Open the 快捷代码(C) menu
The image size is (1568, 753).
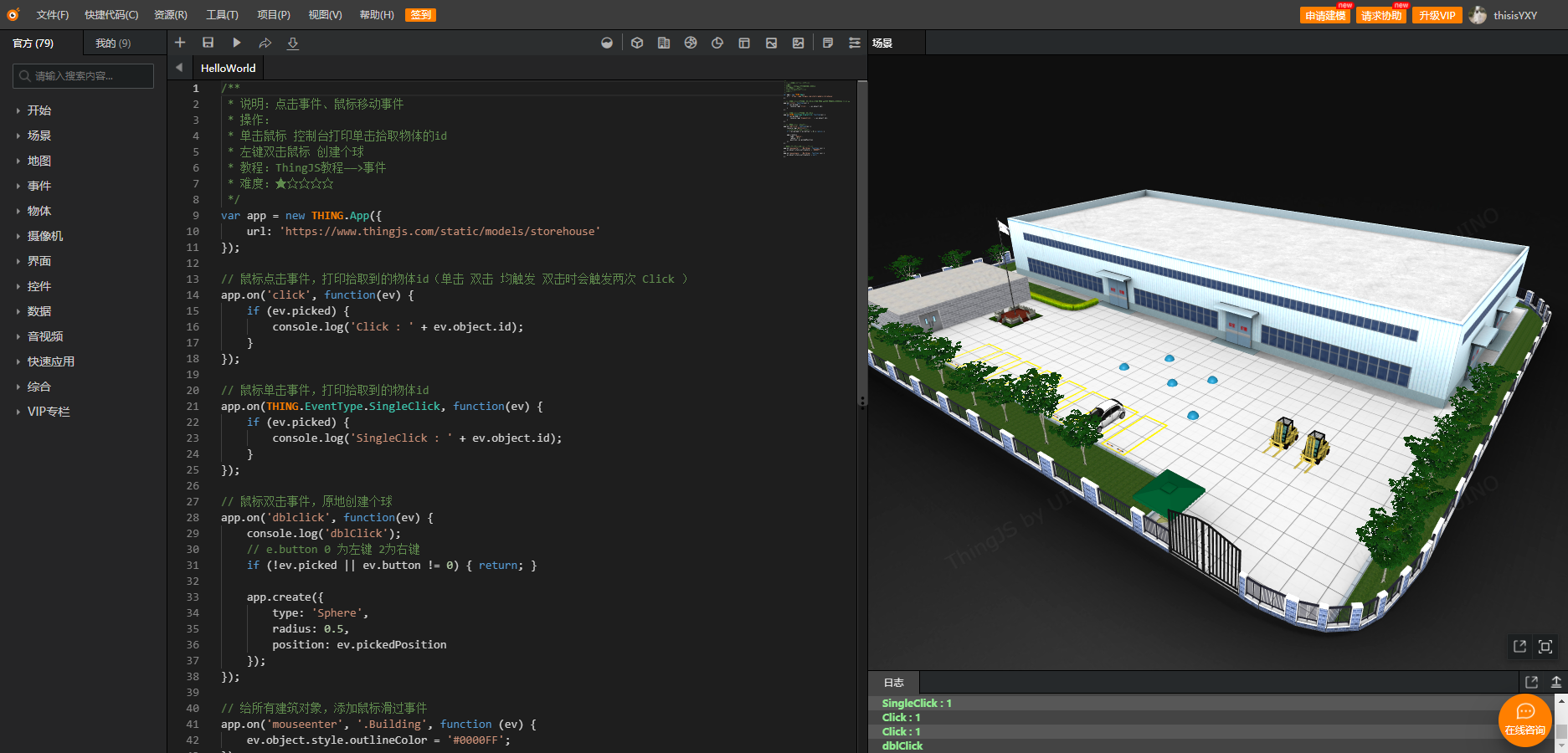(111, 15)
